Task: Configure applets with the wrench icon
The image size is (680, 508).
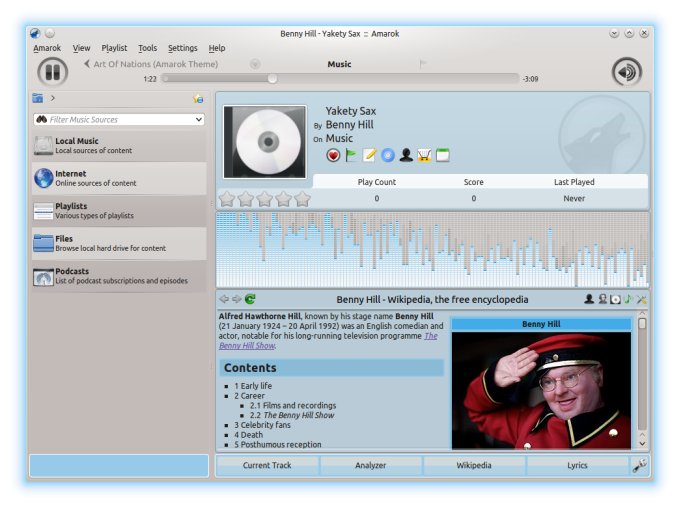Action: pos(640,465)
